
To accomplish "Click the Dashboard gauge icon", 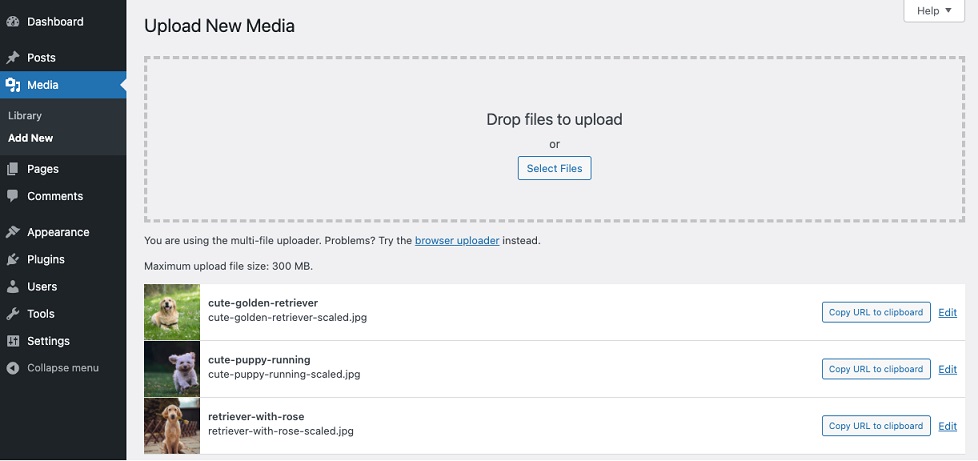I will pos(12,22).
